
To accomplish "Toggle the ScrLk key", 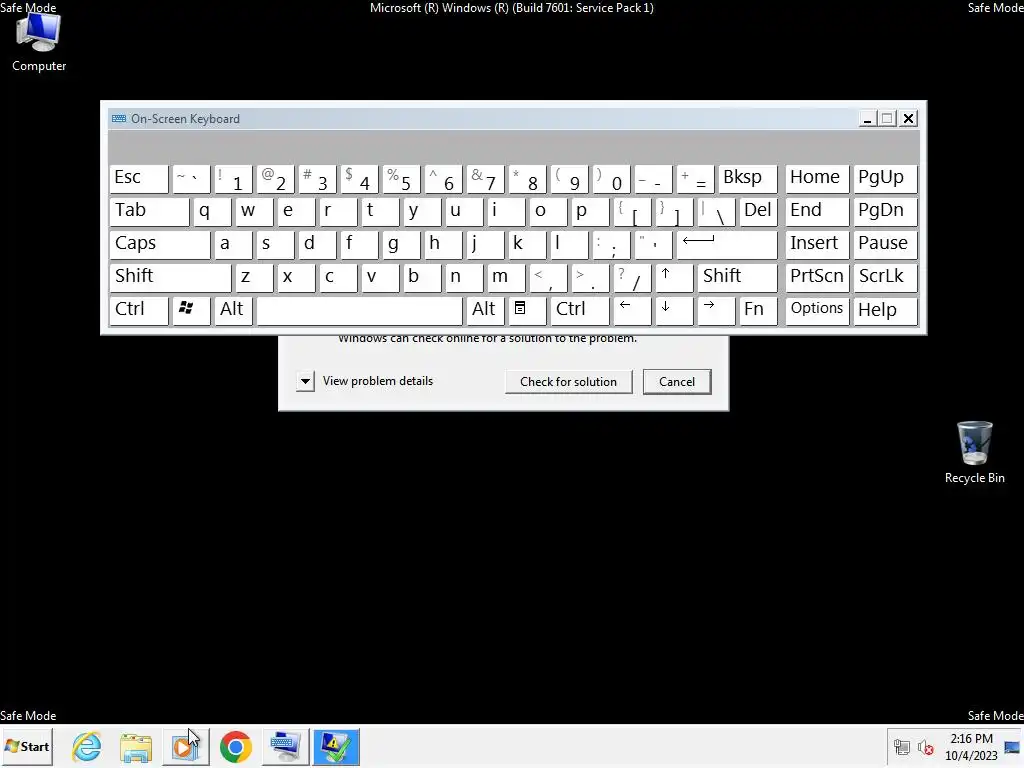I will 885,277.
